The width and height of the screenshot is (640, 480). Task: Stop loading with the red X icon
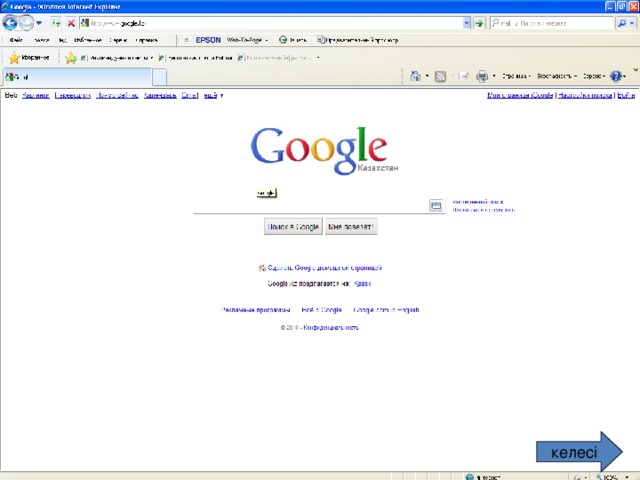tap(71, 23)
